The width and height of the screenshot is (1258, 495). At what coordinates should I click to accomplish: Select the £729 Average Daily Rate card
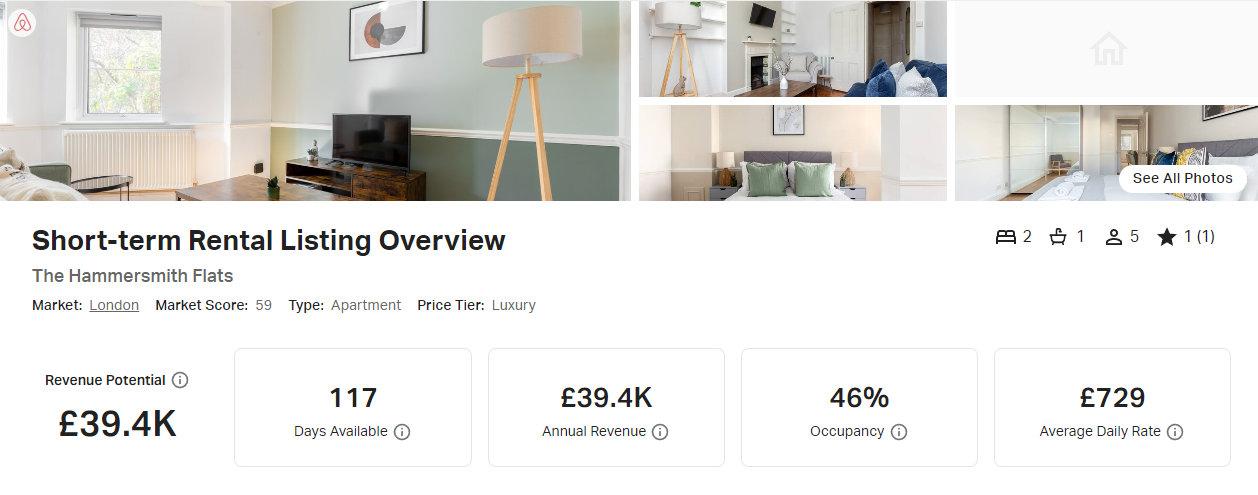pyautogui.click(x=1112, y=407)
